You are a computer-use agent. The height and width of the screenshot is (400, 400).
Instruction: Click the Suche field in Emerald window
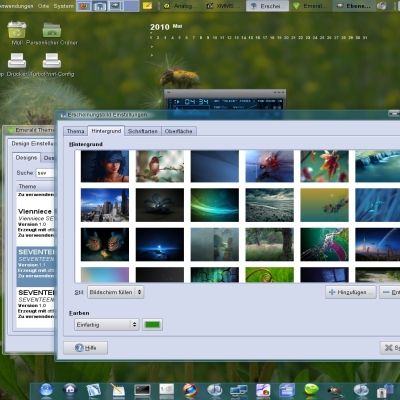pyautogui.click(x=45, y=173)
